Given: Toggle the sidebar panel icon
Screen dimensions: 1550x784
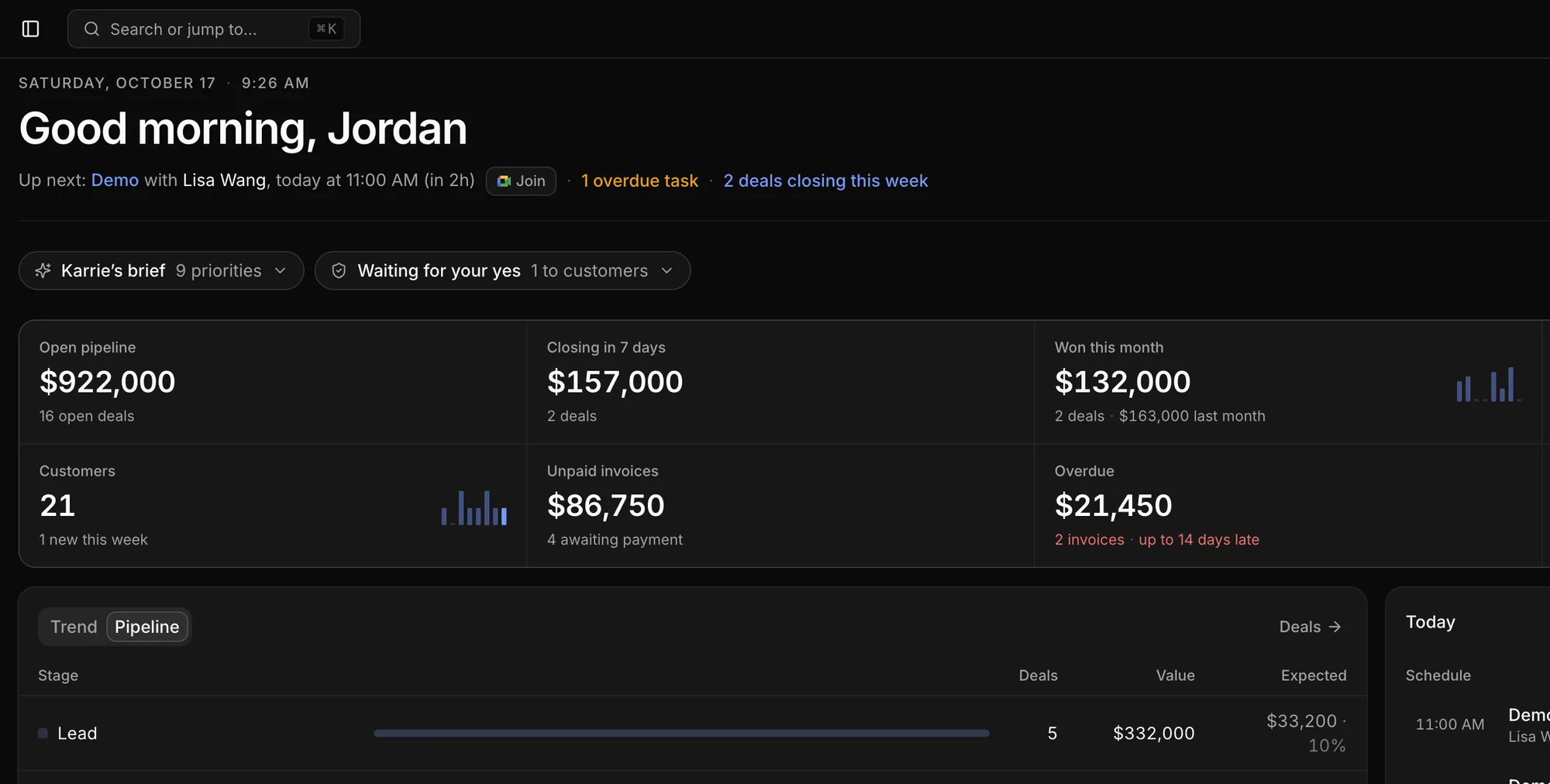Looking at the screenshot, I should (30, 29).
